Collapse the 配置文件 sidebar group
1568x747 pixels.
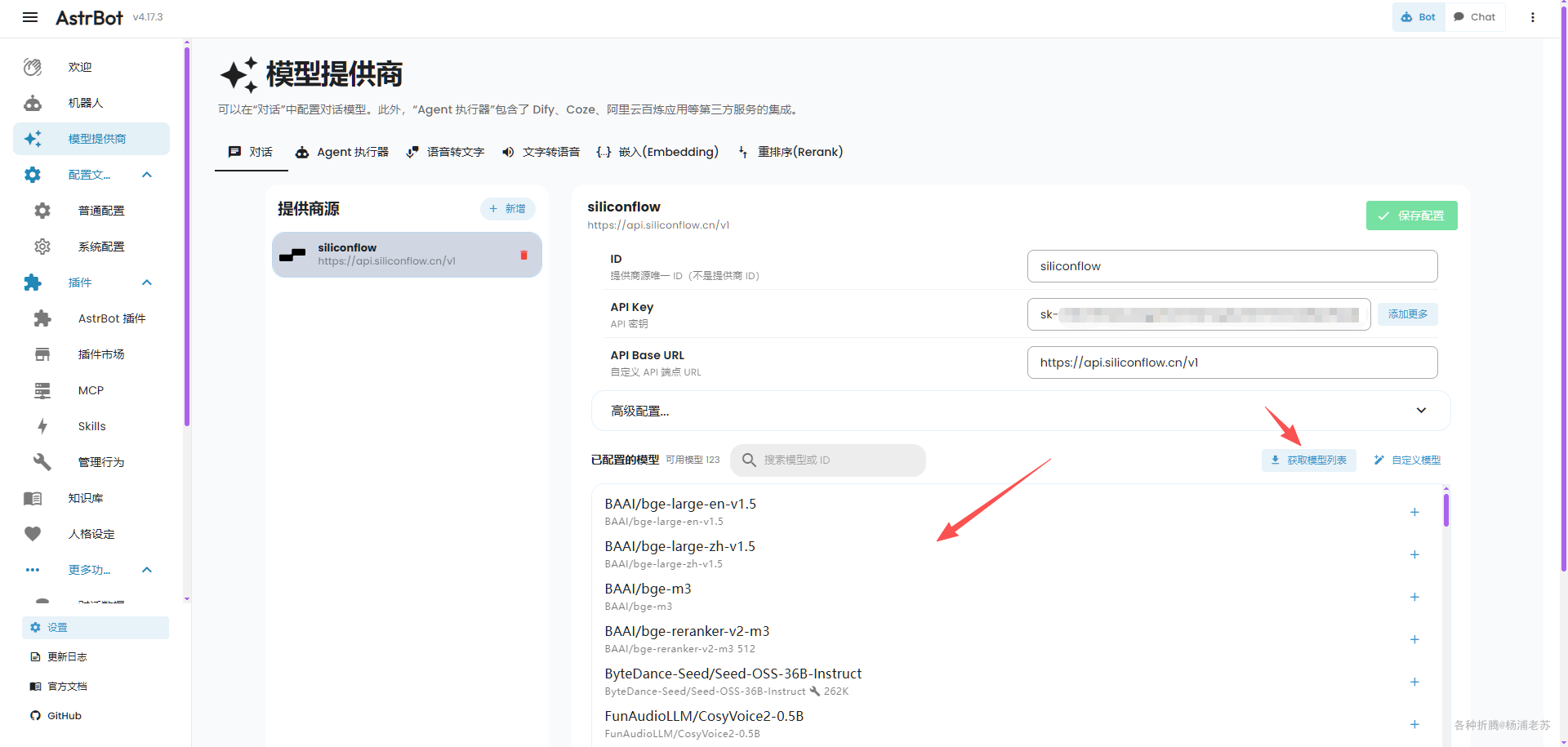pyautogui.click(x=147, y=175)
